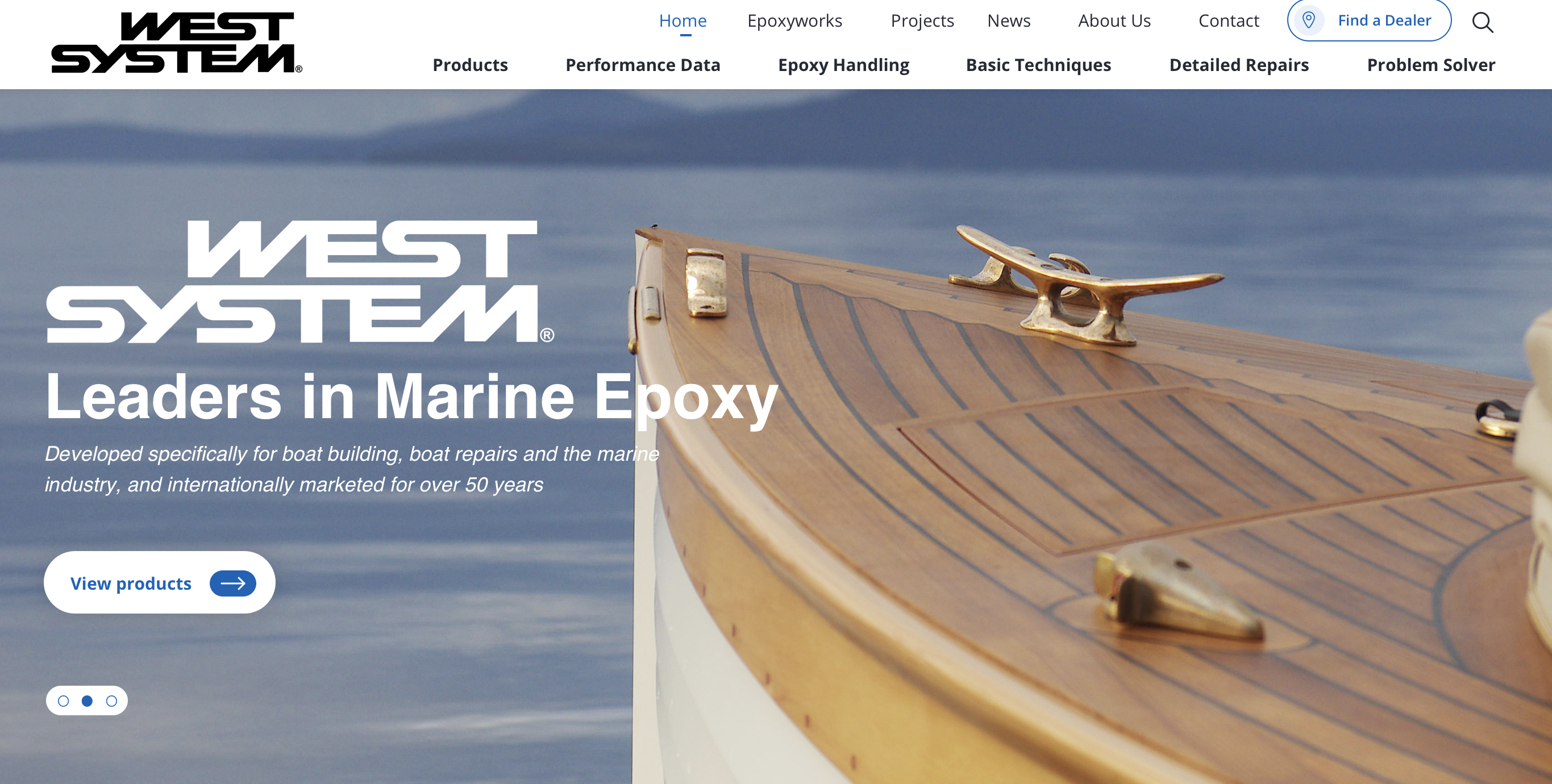Click the map pin dealer icon

point(1309,20)
